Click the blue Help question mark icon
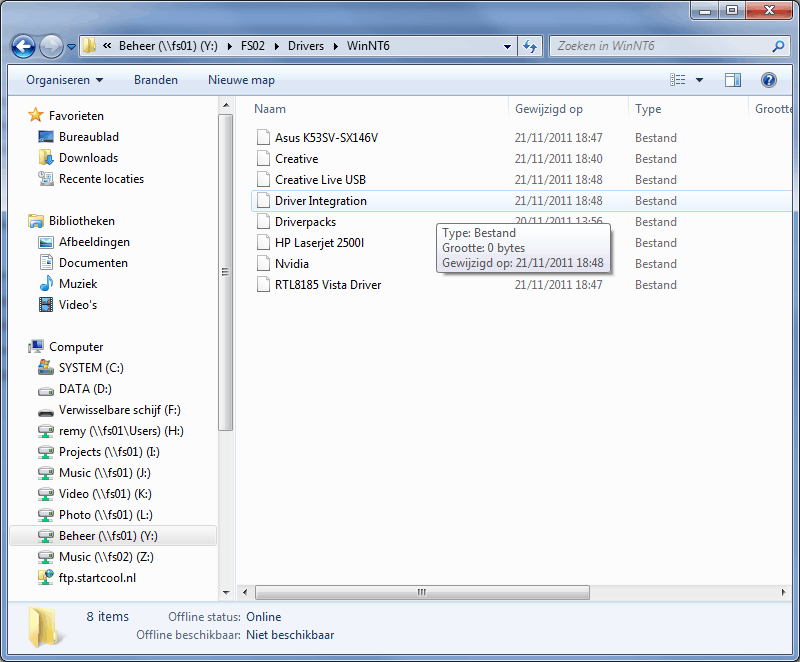Screen dimensions: 800x662 pyautogui.click(x=768, y=80)
